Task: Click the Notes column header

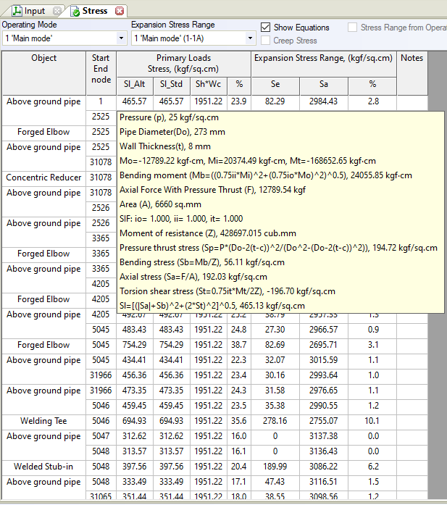Action: [412, 73]
